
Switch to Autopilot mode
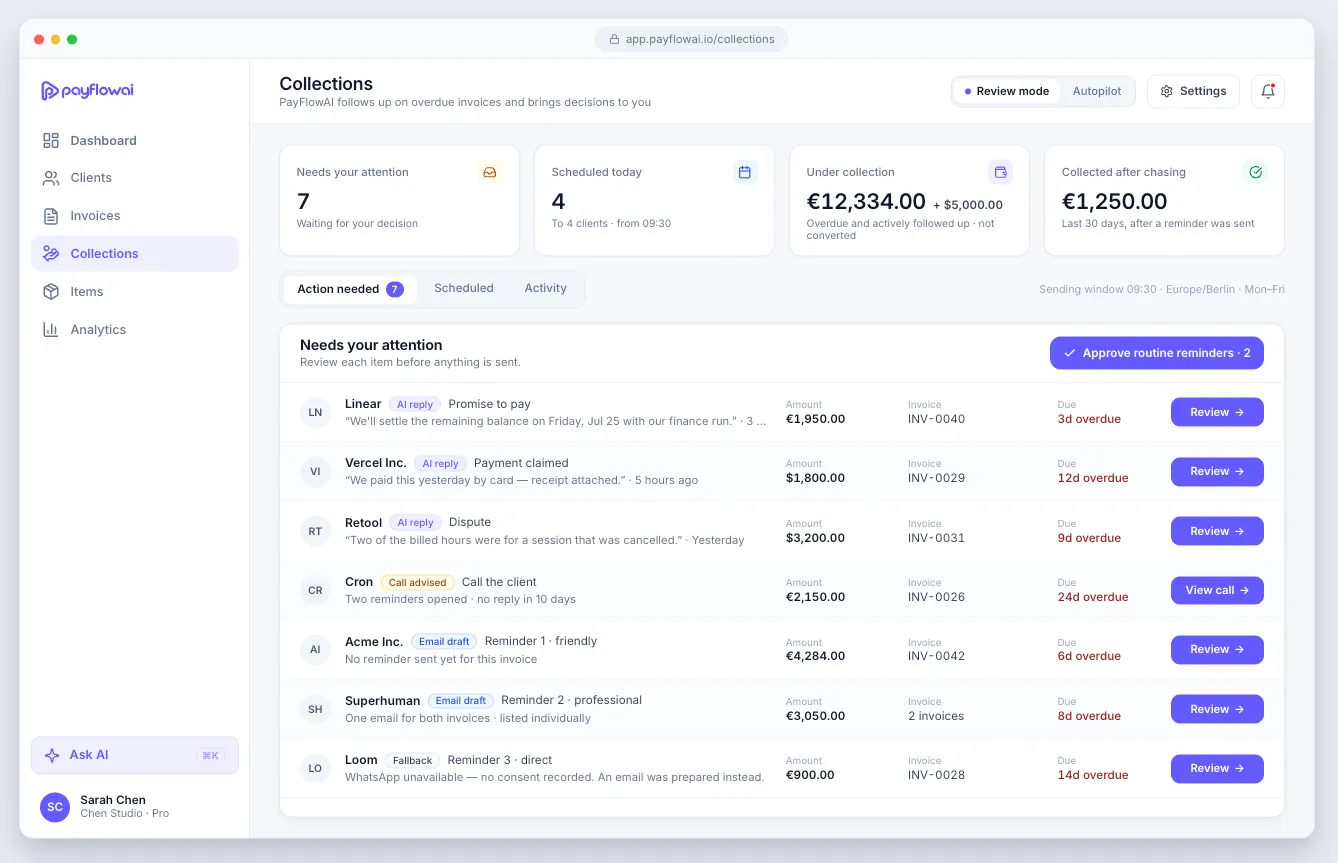(x=1097, y=91)
